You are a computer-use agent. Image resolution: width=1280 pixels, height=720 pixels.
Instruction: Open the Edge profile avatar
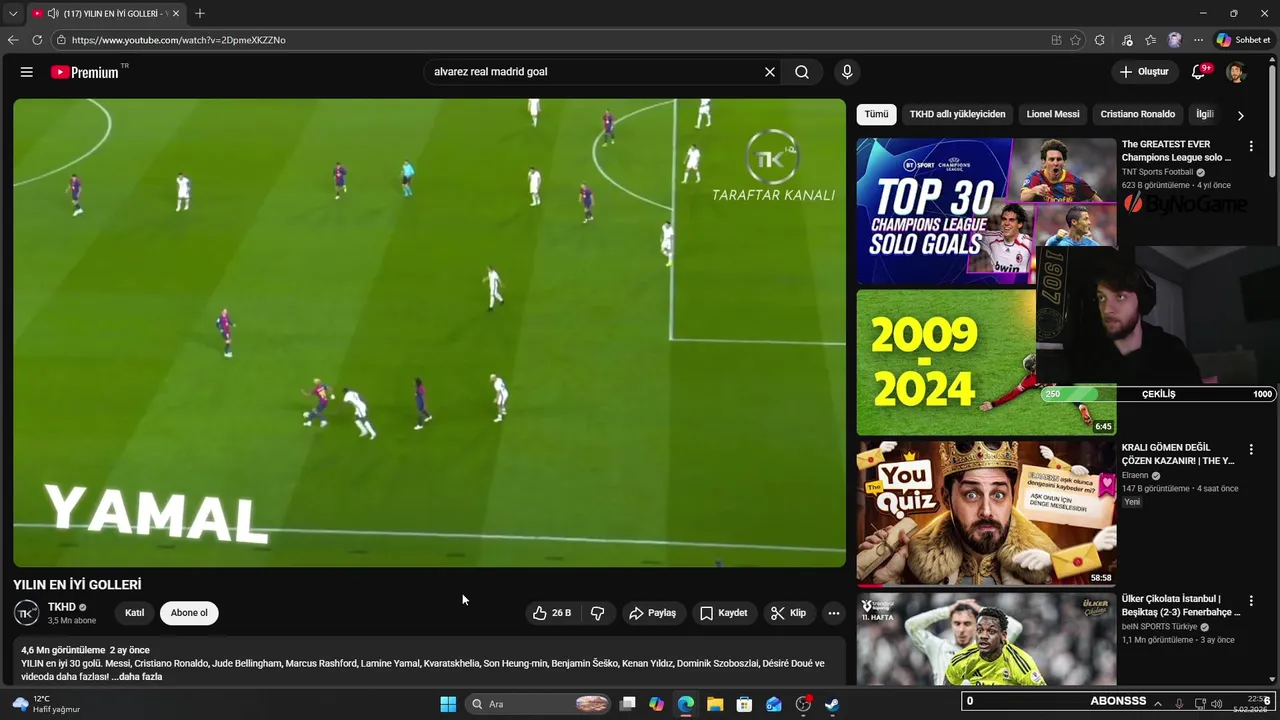tap(1175, 40)
